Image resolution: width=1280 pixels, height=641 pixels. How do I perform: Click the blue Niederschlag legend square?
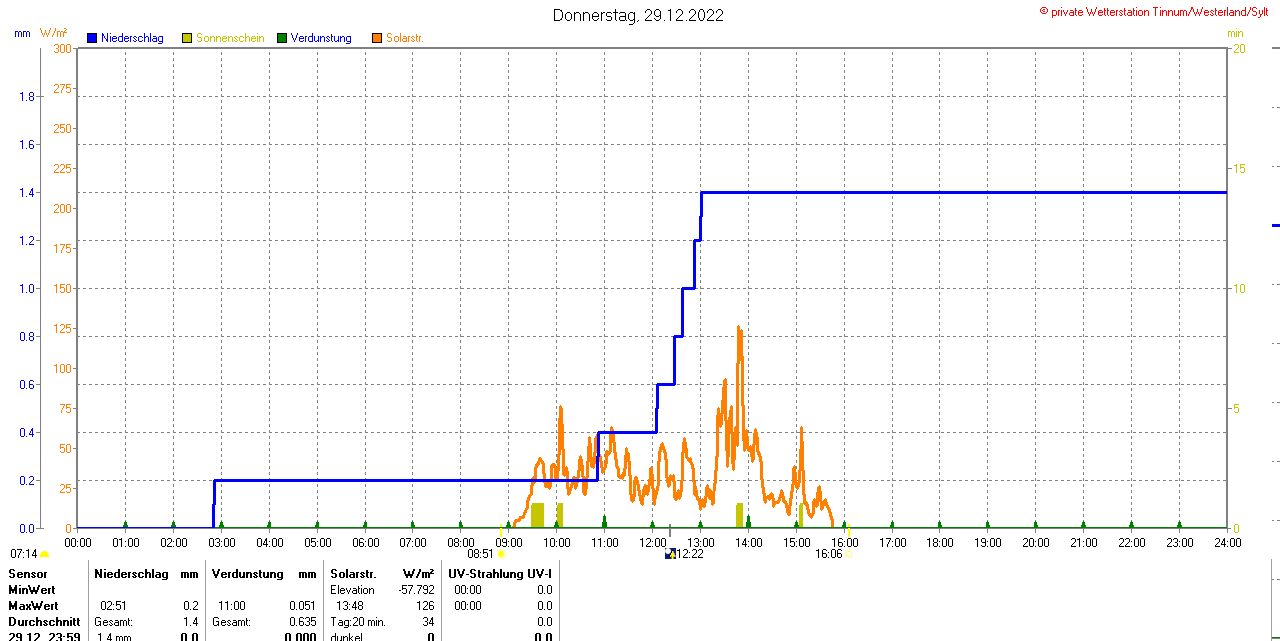[93, 38]
